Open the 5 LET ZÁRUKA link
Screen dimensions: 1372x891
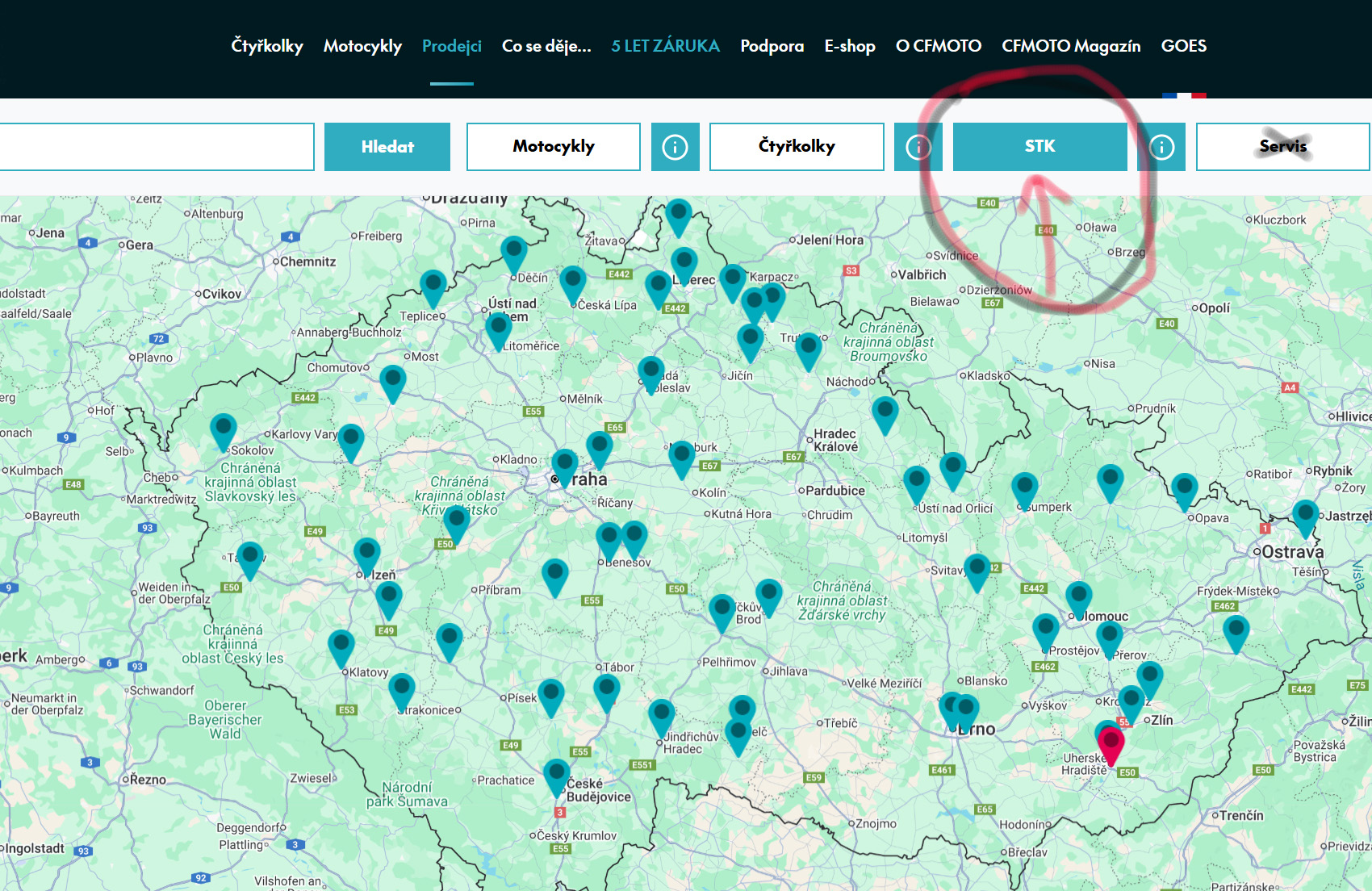[665, 46]
